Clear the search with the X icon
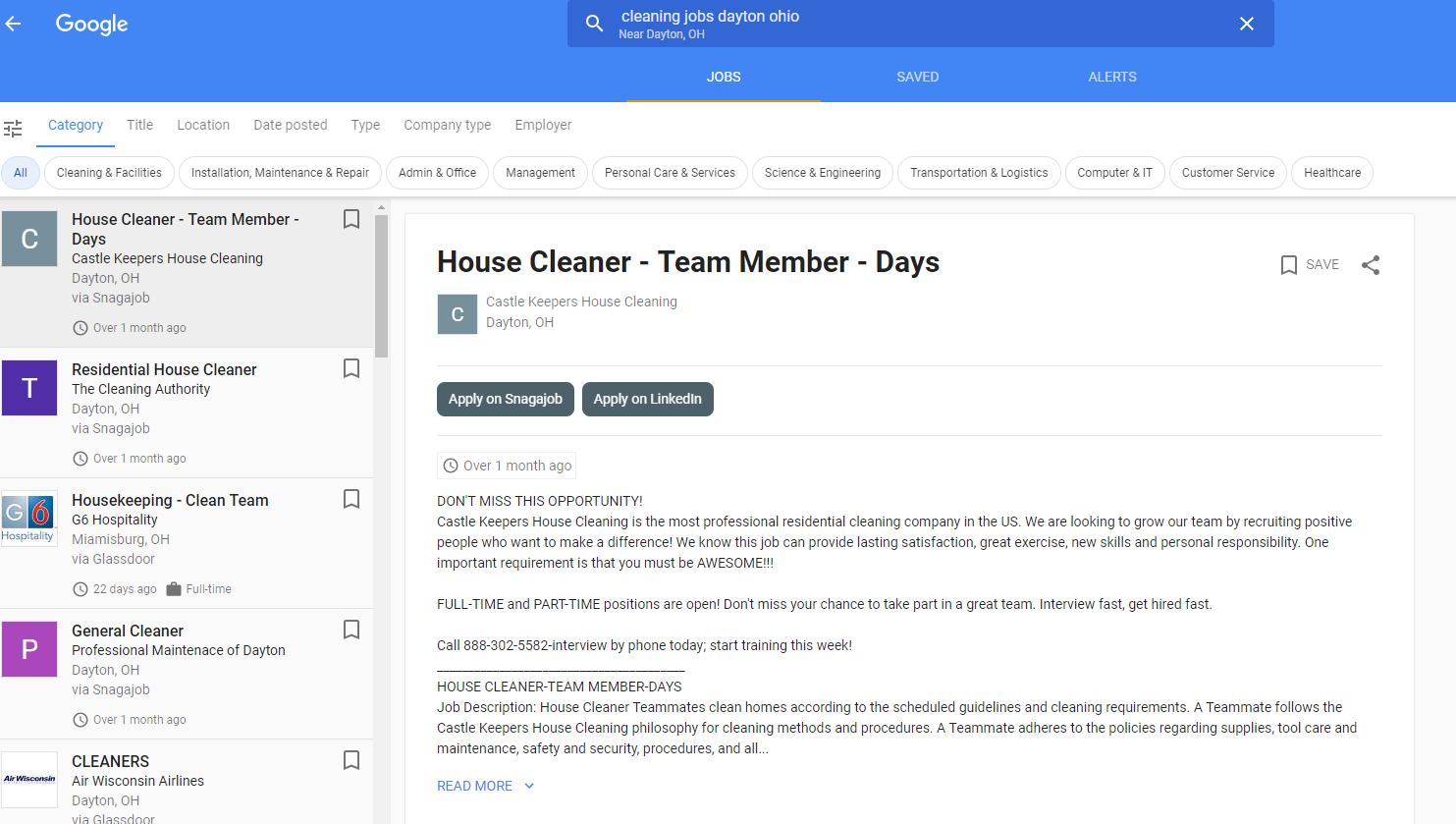This screenshot has height=824, width=1456. [x=1246, y=24]
